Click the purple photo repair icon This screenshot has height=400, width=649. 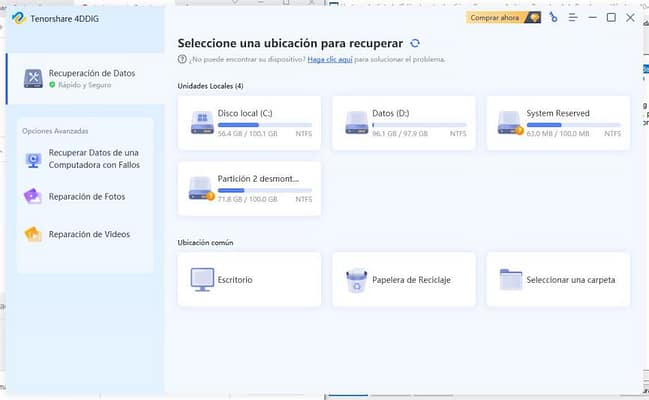pos(33,196)
